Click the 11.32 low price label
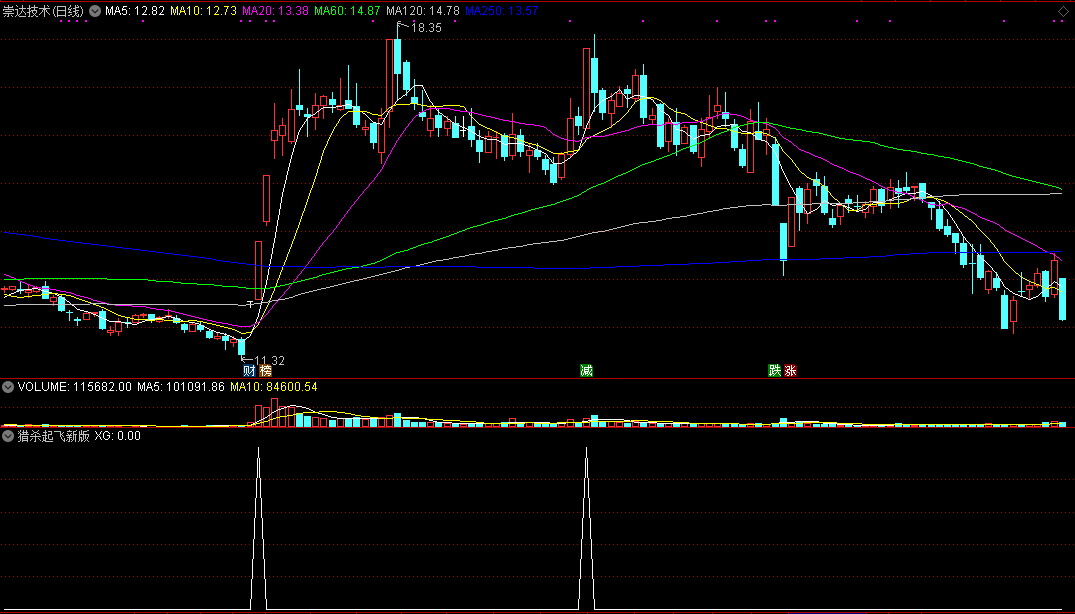 coord(269,360)
